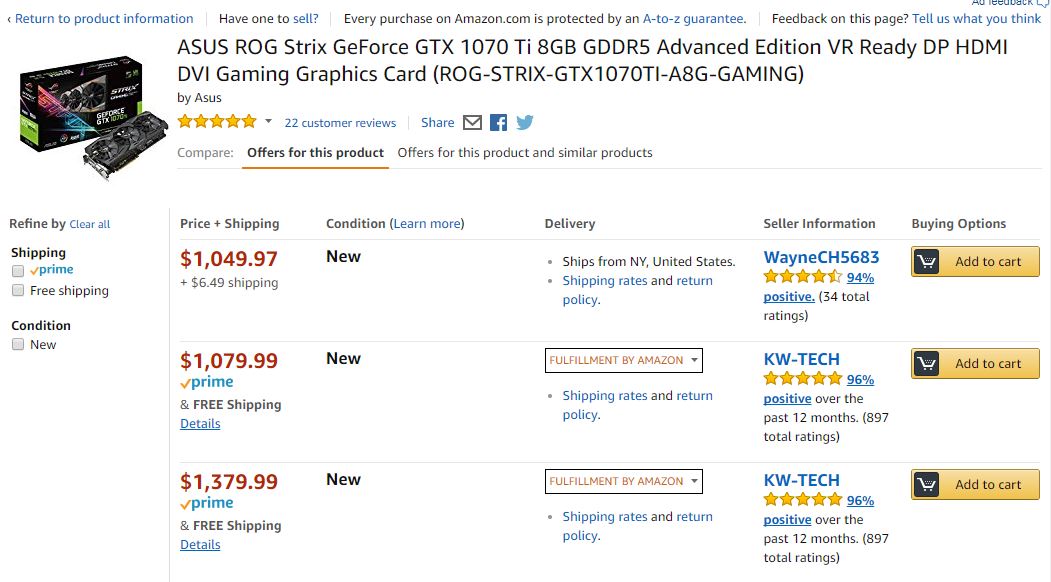Switch to Offers for similar products tab
The height and width of the screenshot is (582, 1051).
(x=525, y=153)
